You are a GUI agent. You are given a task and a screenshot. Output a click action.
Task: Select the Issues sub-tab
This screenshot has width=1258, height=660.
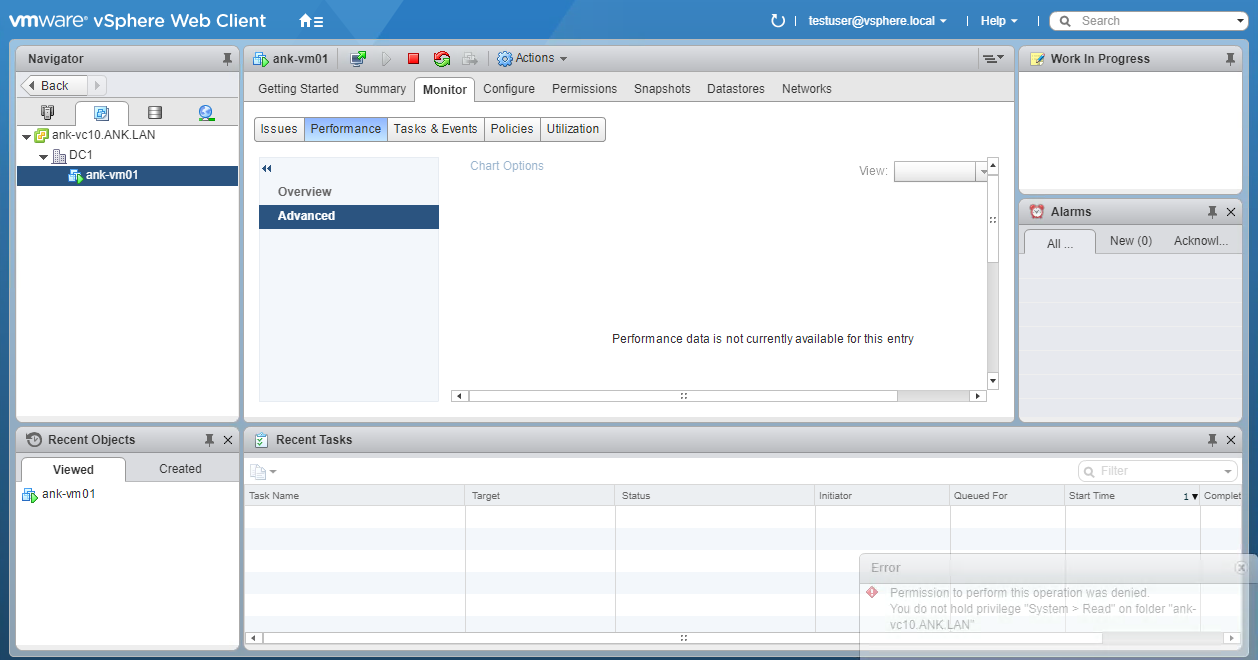tap(279, 129)
